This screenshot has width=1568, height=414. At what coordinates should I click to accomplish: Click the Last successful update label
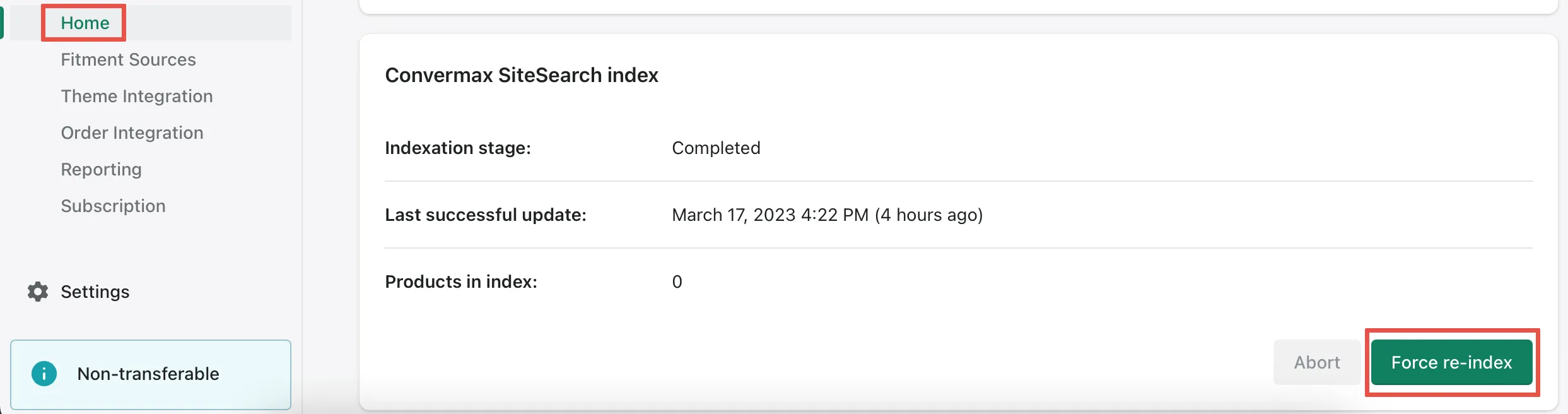point(486,215)
